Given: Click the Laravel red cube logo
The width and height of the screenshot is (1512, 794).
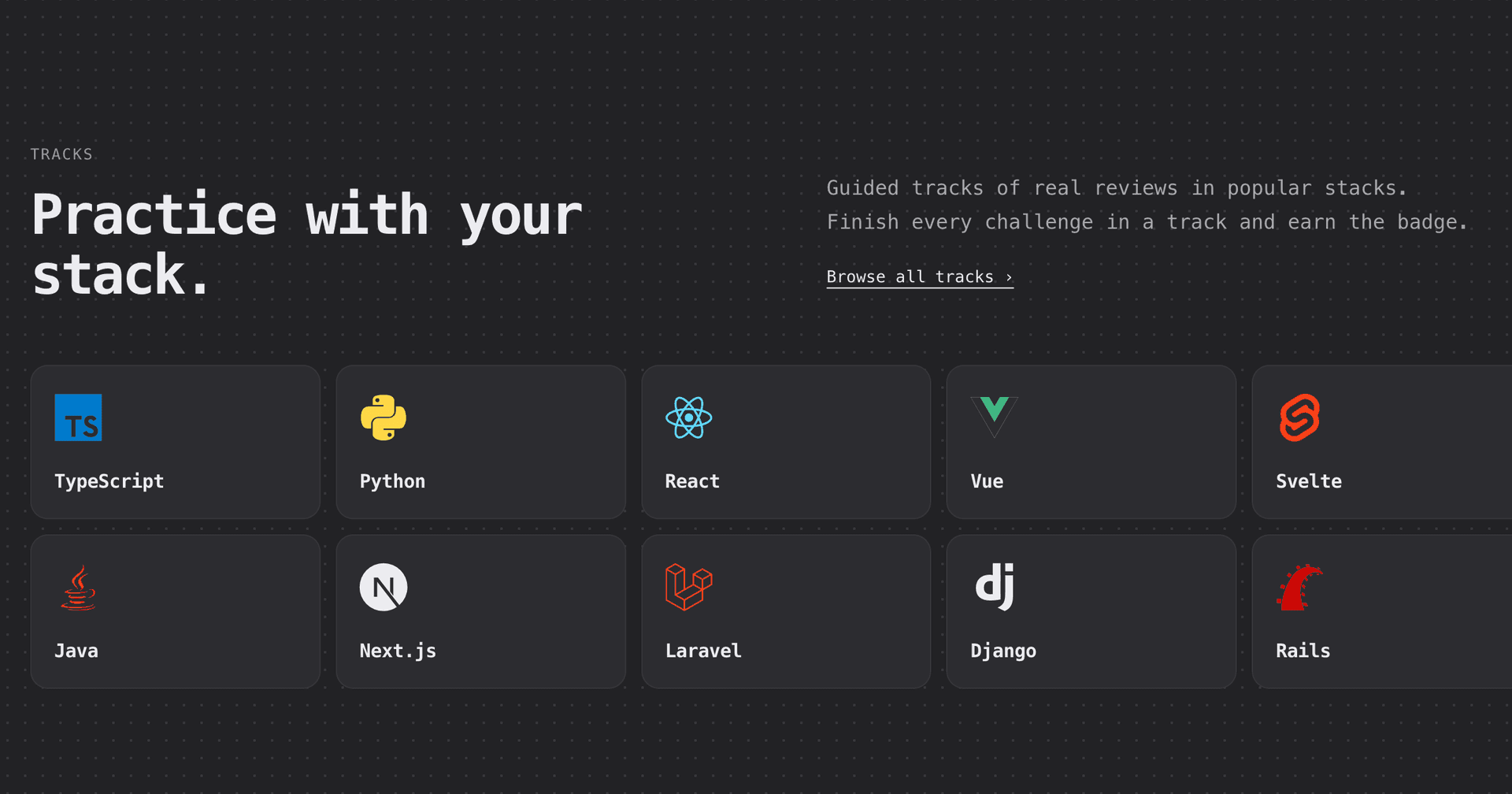Looking at the screenshot, I should (x=689, y=588).
